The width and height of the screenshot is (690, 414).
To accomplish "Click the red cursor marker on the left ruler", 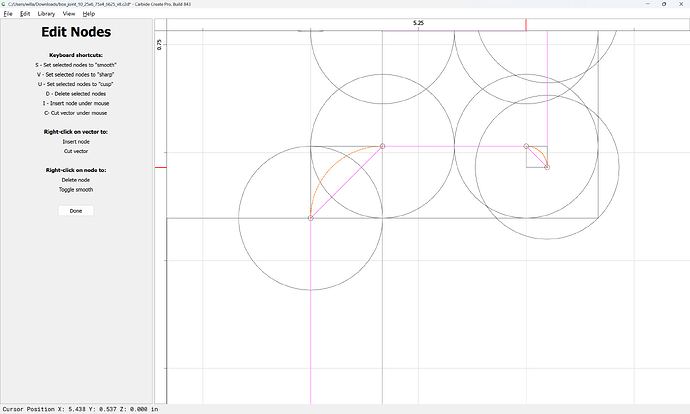I will coord(161,167).
